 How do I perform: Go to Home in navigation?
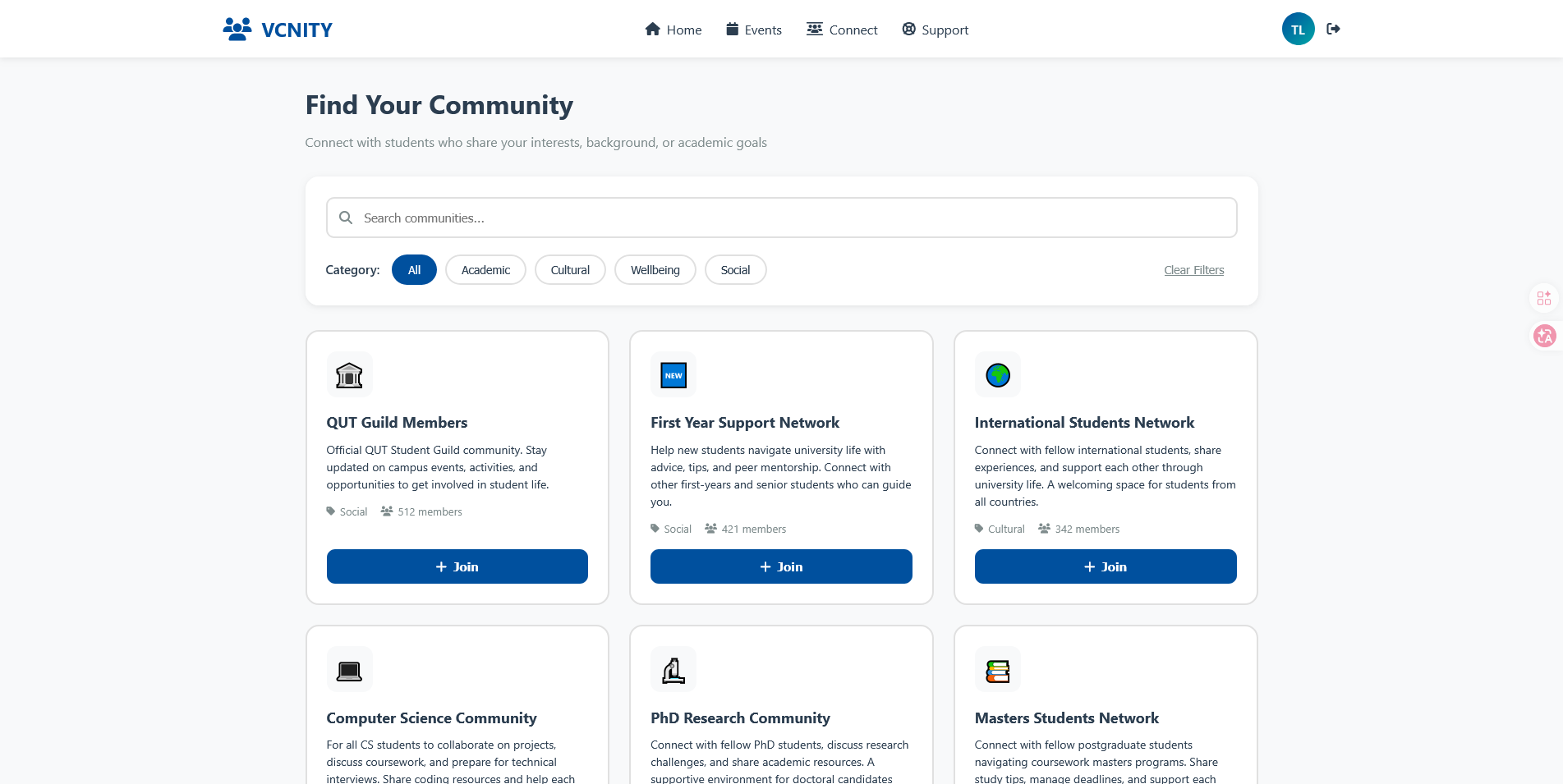673,30
